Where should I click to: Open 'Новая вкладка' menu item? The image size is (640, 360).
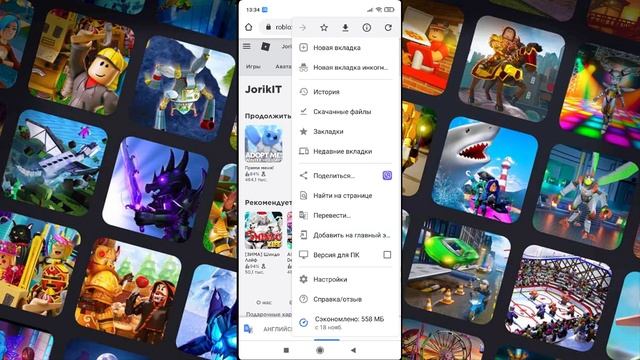coord(346,48)
